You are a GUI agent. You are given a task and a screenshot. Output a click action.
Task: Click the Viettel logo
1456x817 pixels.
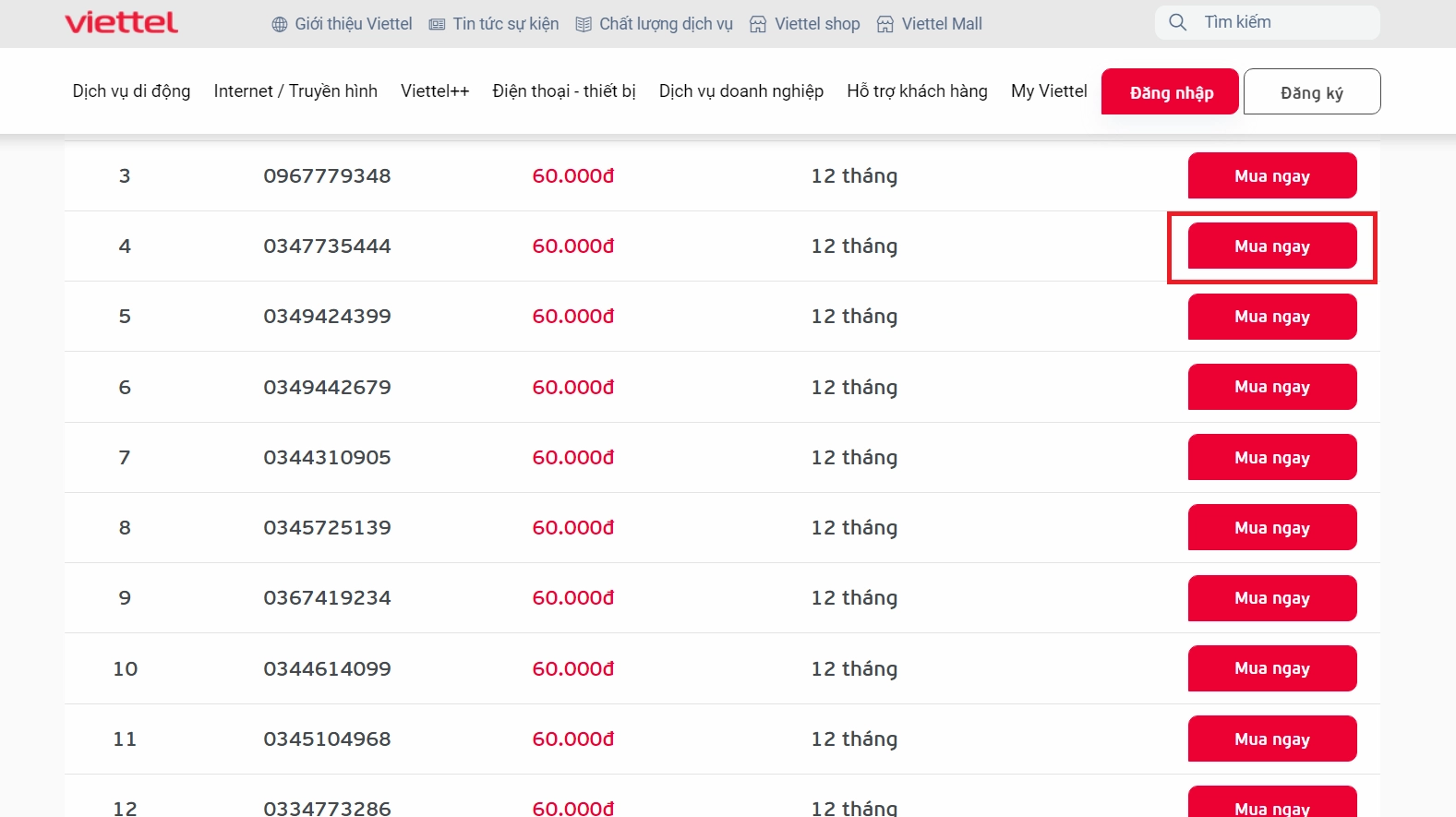point(121,22)
